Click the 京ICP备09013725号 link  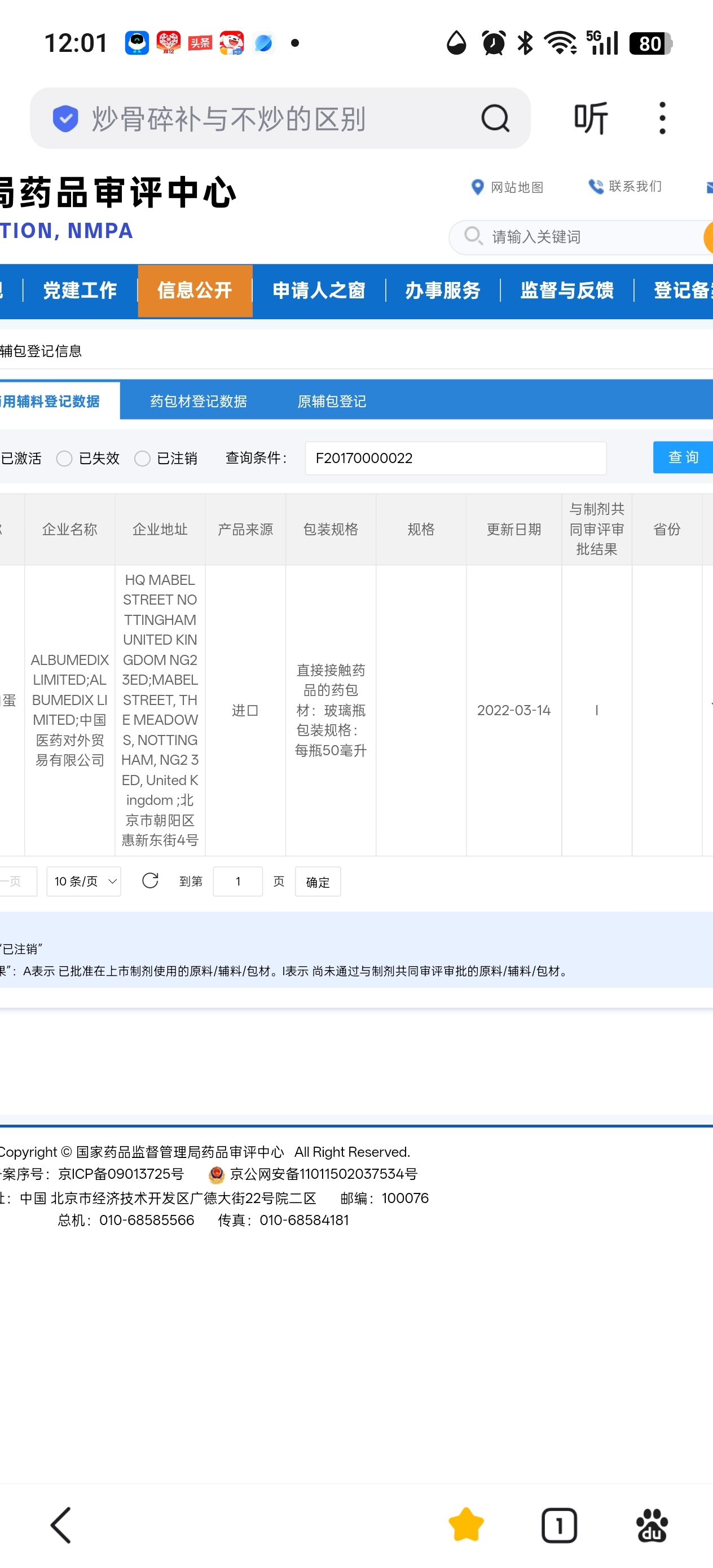point(121,1174)
